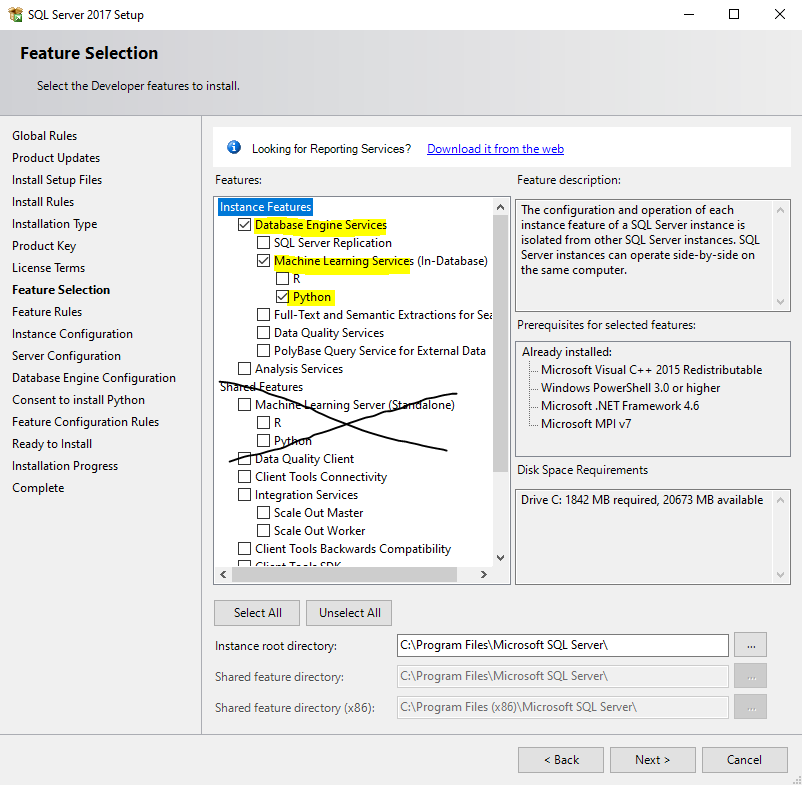Click the Ready to Install step
Image resolution: width=802 pixels, height=785 pixels.
(x=52, y=443)
